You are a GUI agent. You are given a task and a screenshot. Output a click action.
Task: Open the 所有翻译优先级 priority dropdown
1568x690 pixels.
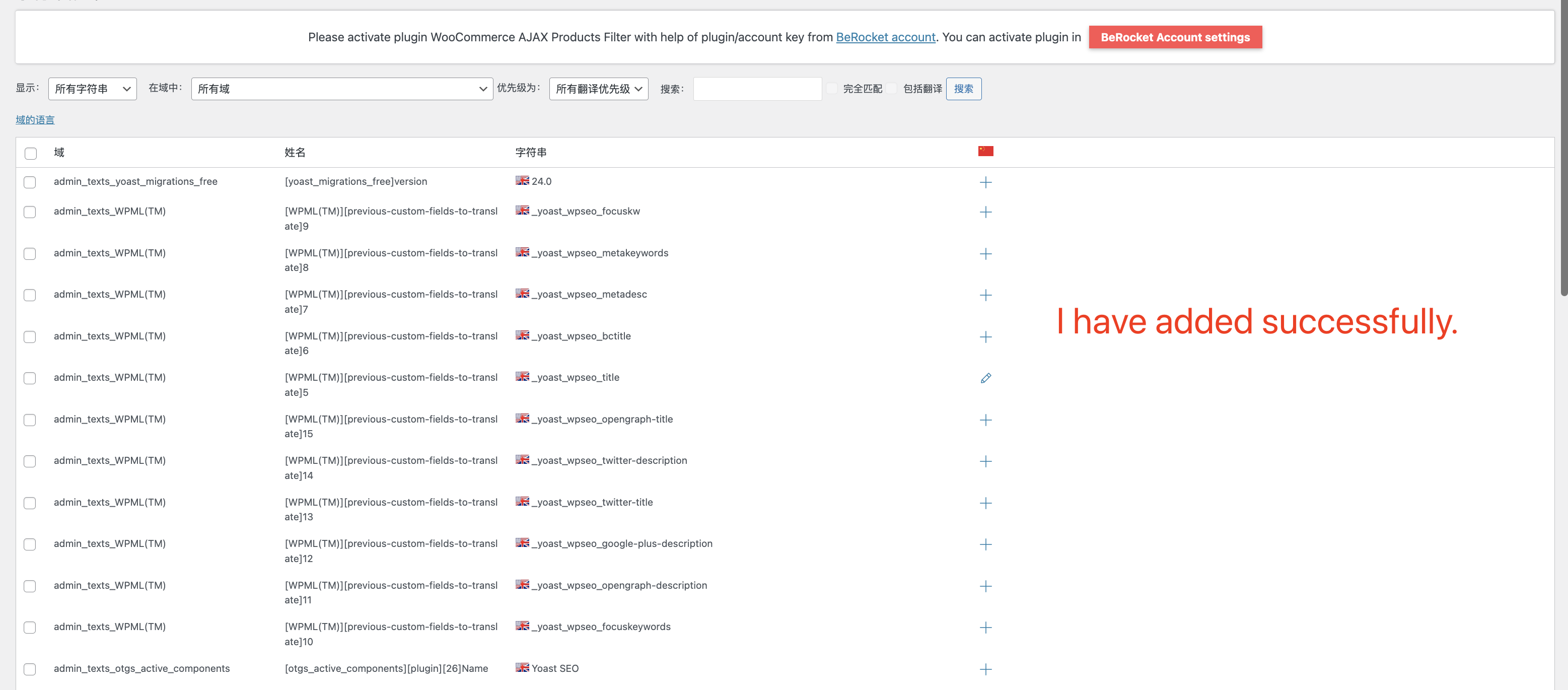pyautogui.click(x=598, y=89)
